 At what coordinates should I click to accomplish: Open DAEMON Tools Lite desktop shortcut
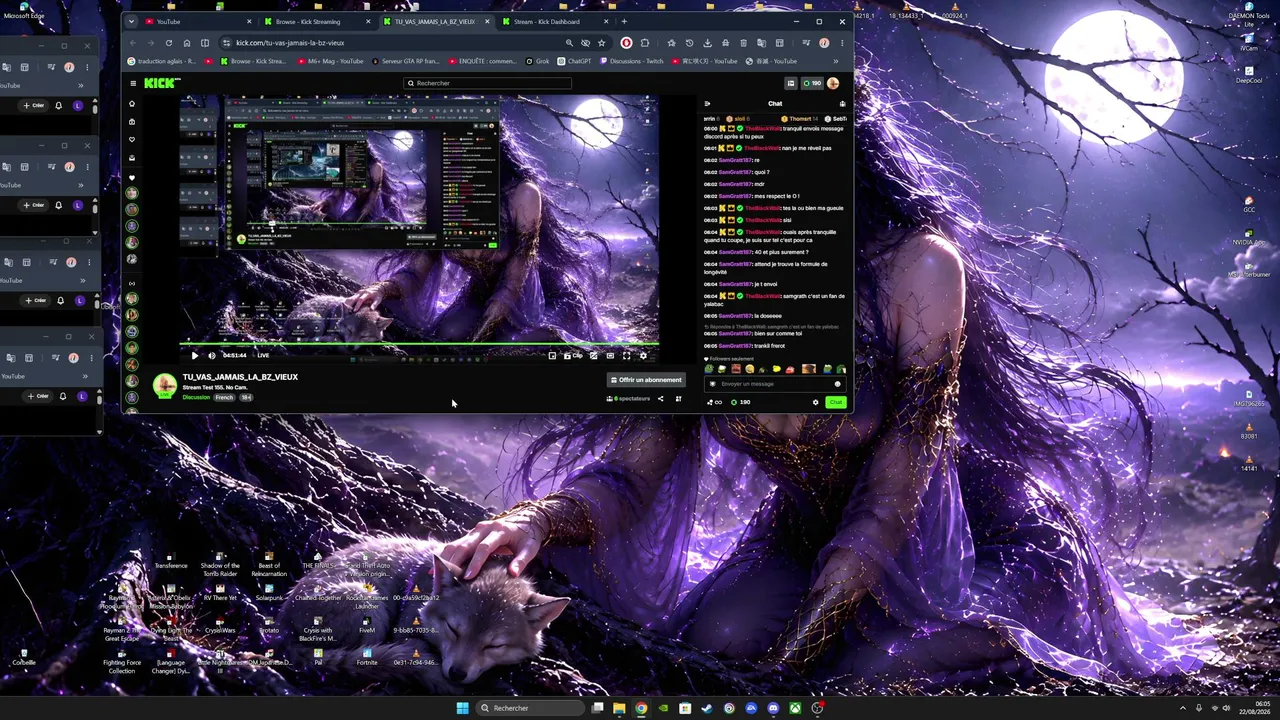1248,15
